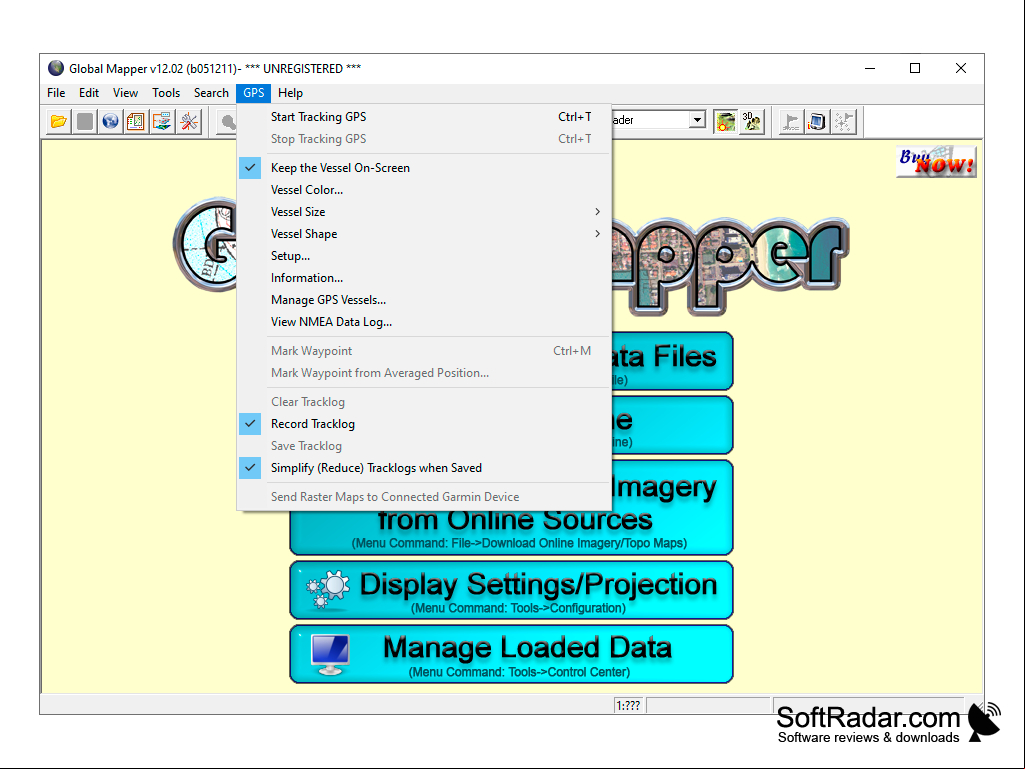This screenshot has width=1025, height=769.
Task: Expand the Vessel Shape submenu
Action: pyautogui.click(x=424, y=234)
